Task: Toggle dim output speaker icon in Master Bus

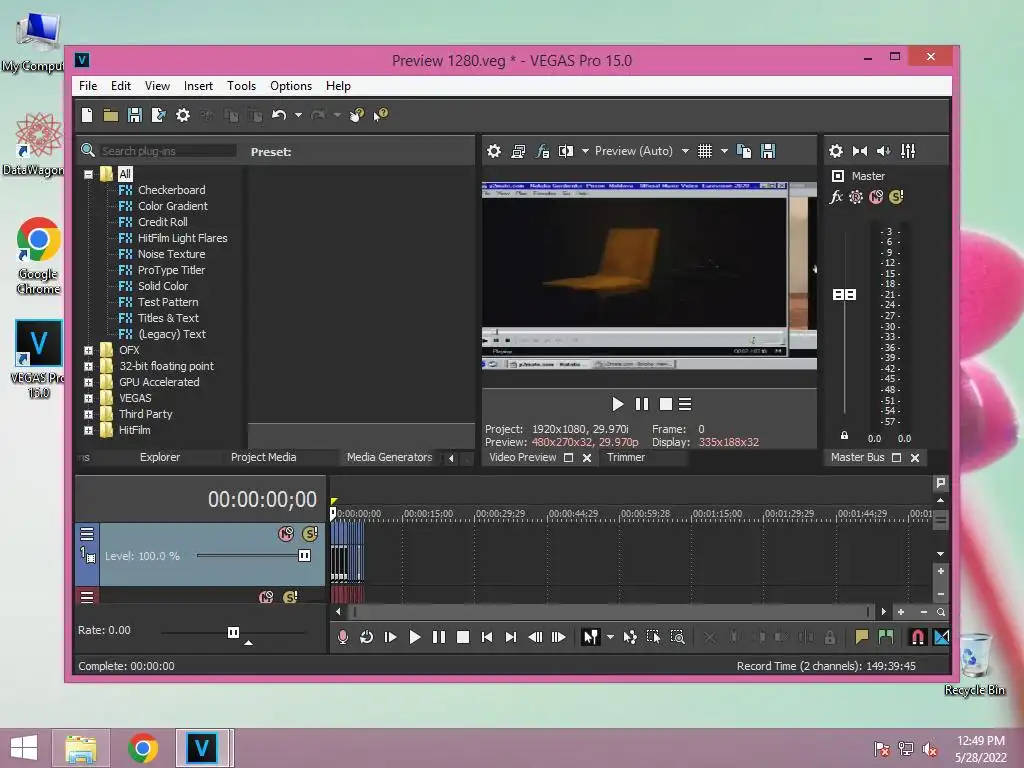Action: tap(884, 152)
